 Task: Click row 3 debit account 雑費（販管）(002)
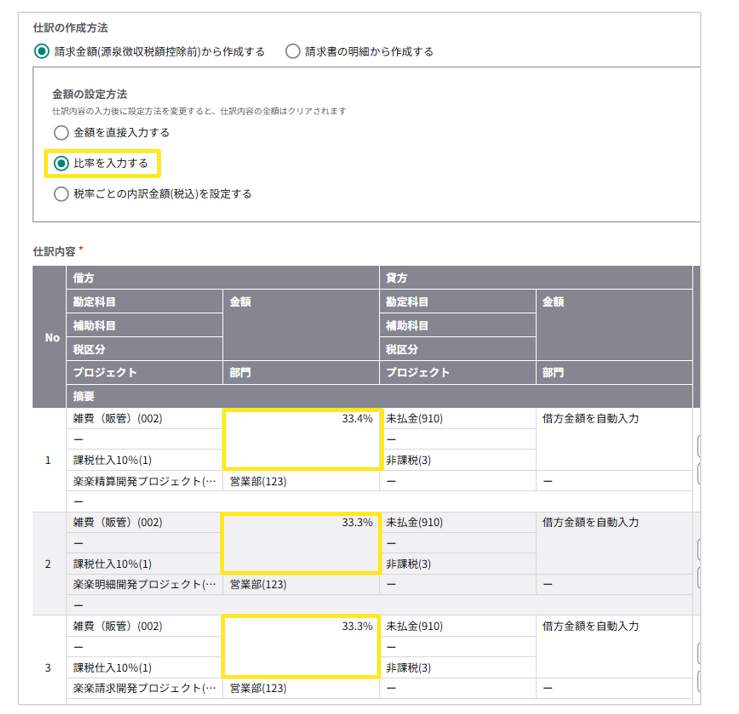coord(117,626)
